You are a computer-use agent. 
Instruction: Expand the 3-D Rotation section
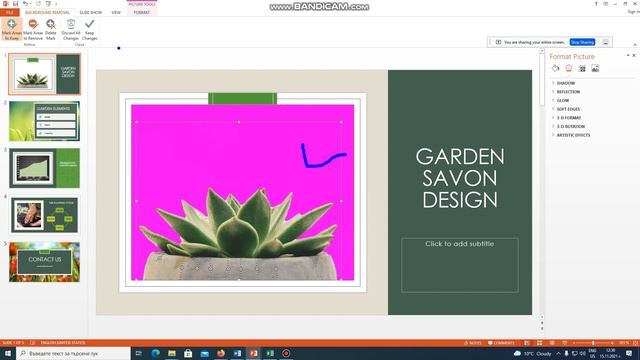coord(570,127)
